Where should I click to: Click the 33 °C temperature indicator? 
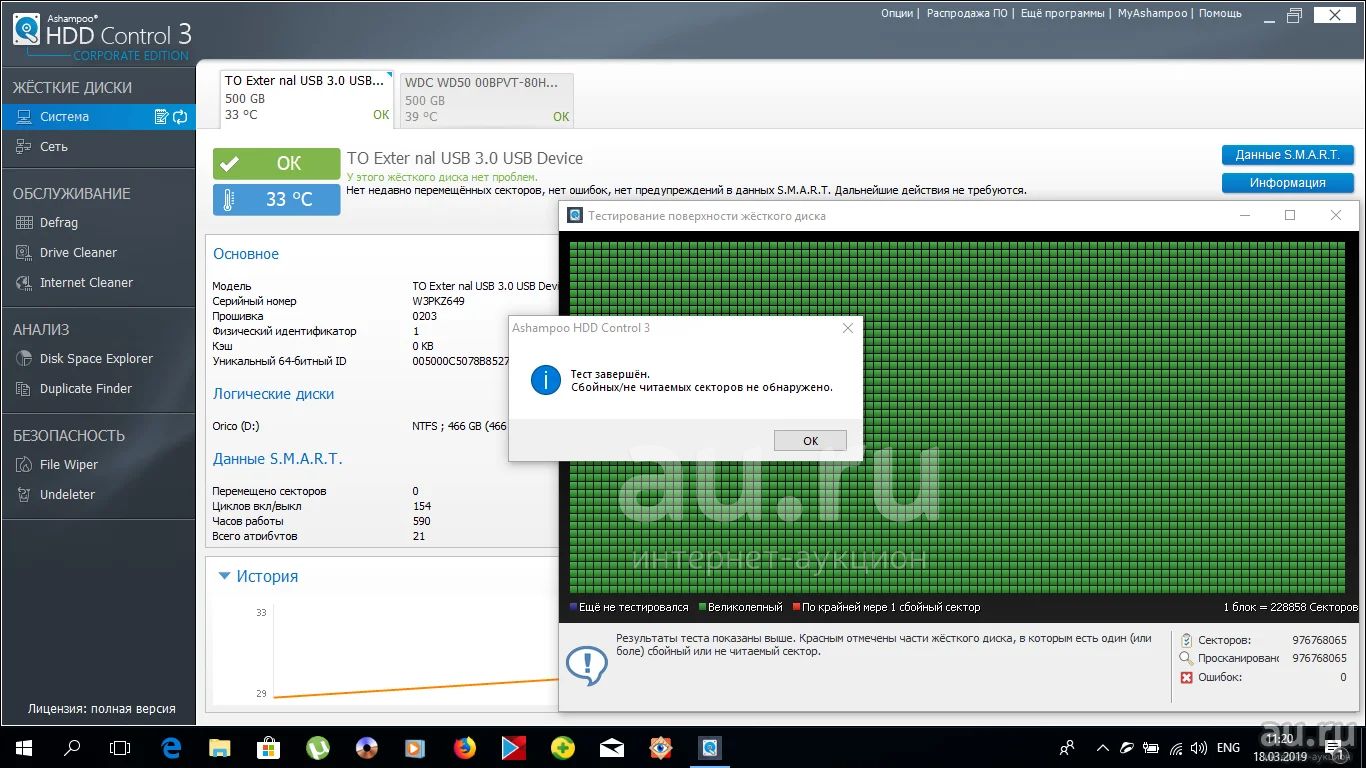(276, 200)
